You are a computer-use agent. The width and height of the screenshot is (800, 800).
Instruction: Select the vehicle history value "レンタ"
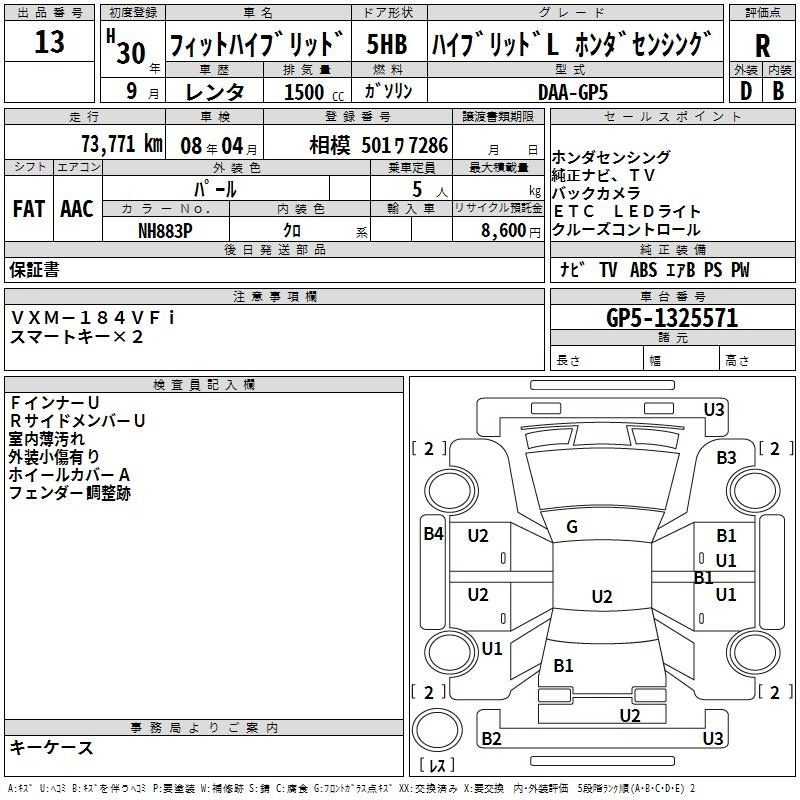coord(214,92)
